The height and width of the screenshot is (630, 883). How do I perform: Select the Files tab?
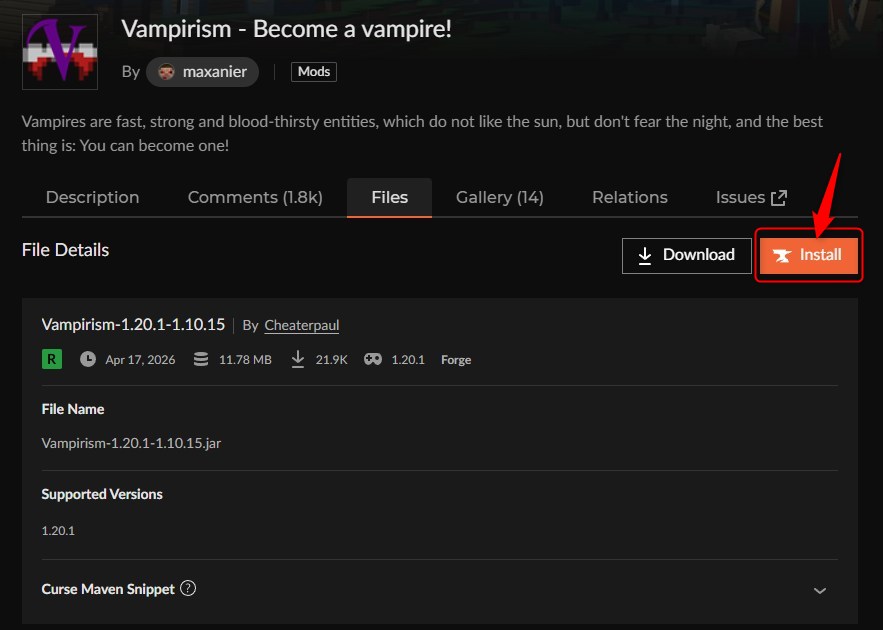click(x=390, y=198)
